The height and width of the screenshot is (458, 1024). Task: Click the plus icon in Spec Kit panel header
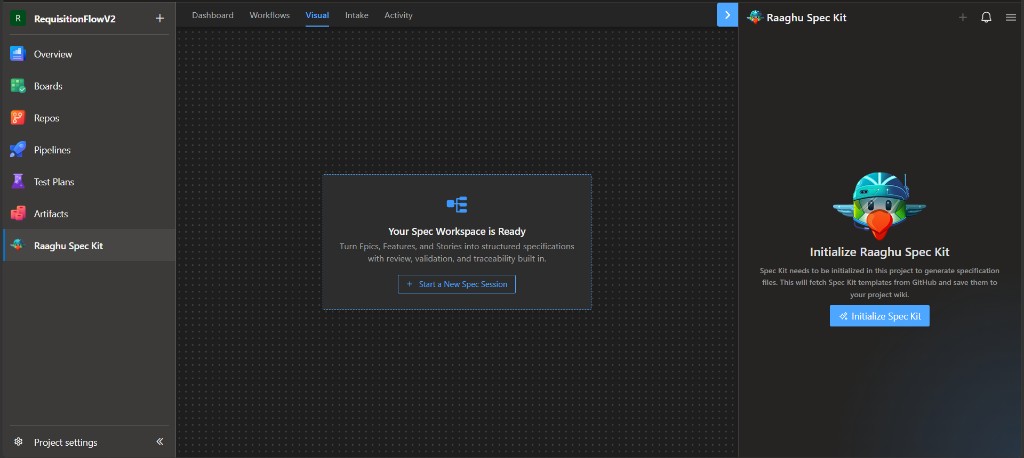click(x=963, y=18)
